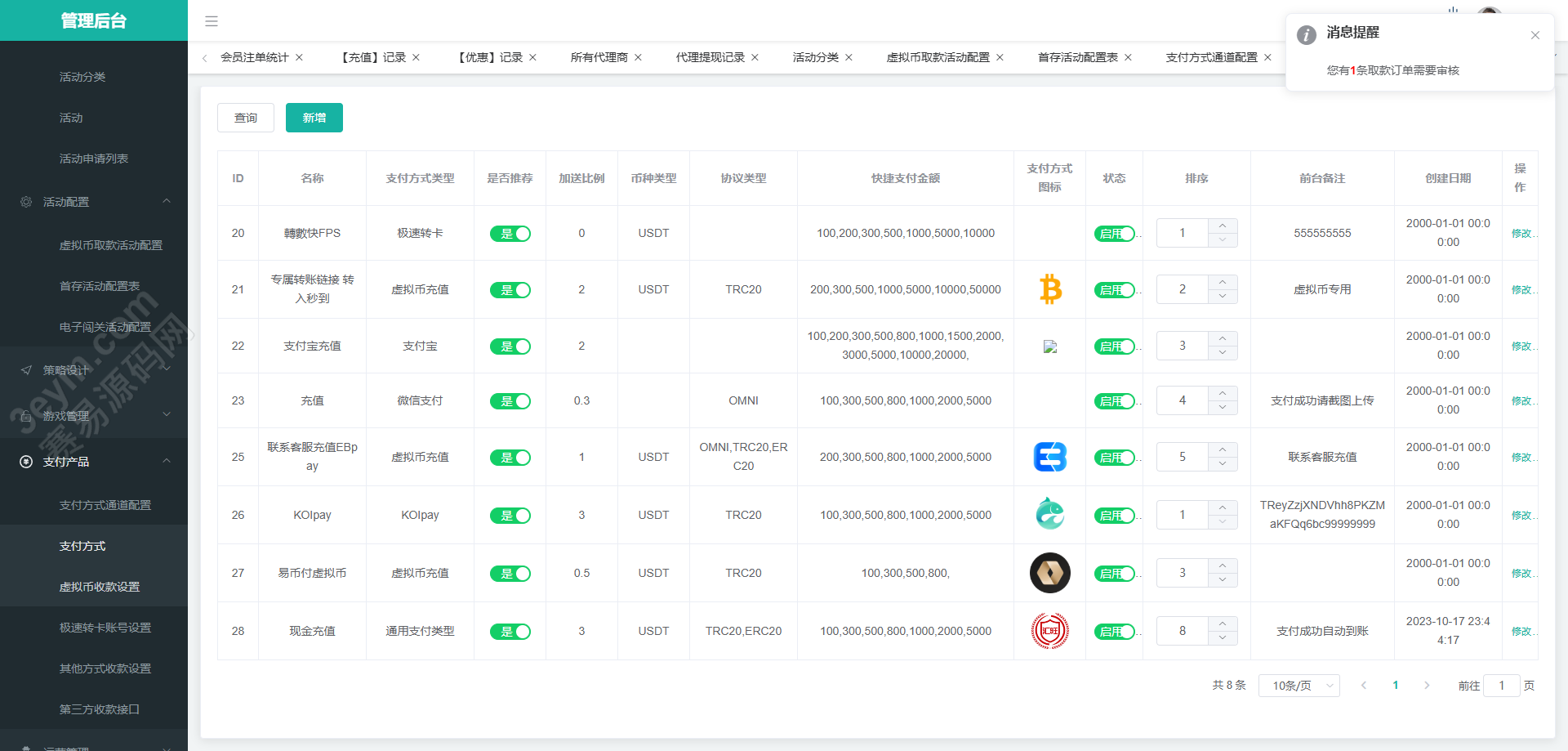
Task: Toggle 是否推荐 switch for 轉數快FPS
Action: tap(510, 234)
